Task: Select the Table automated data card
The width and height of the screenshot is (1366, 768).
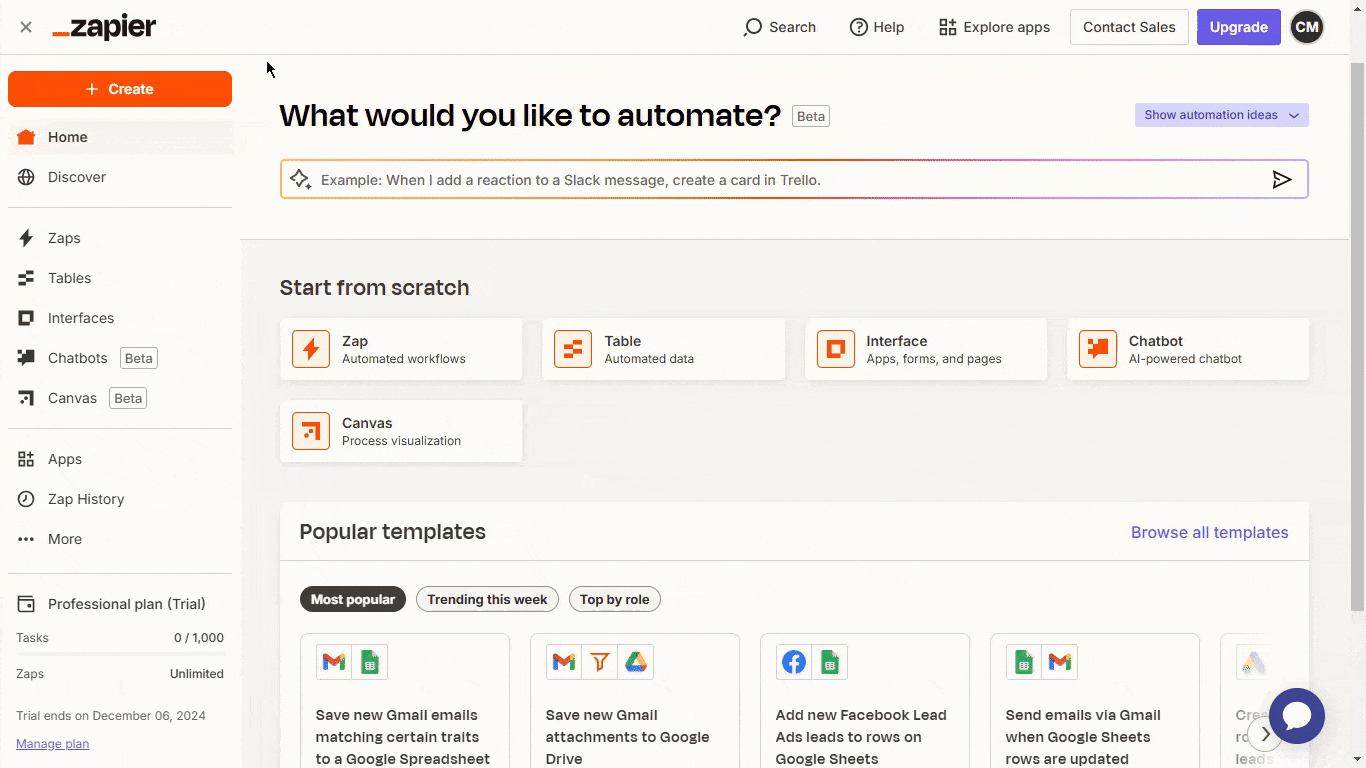Action: (x=664, y=349)
